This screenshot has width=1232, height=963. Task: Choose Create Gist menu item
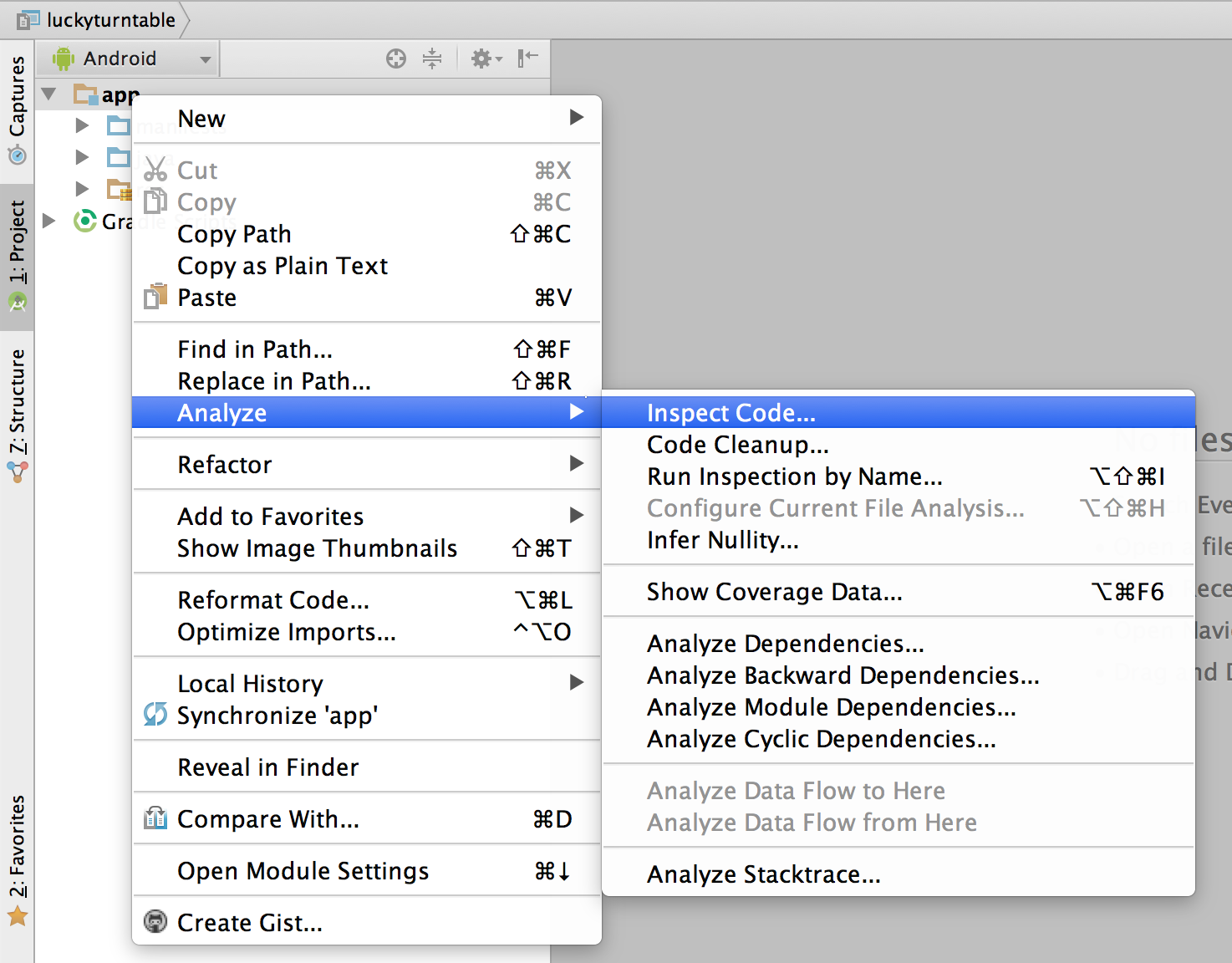point(367,923)
